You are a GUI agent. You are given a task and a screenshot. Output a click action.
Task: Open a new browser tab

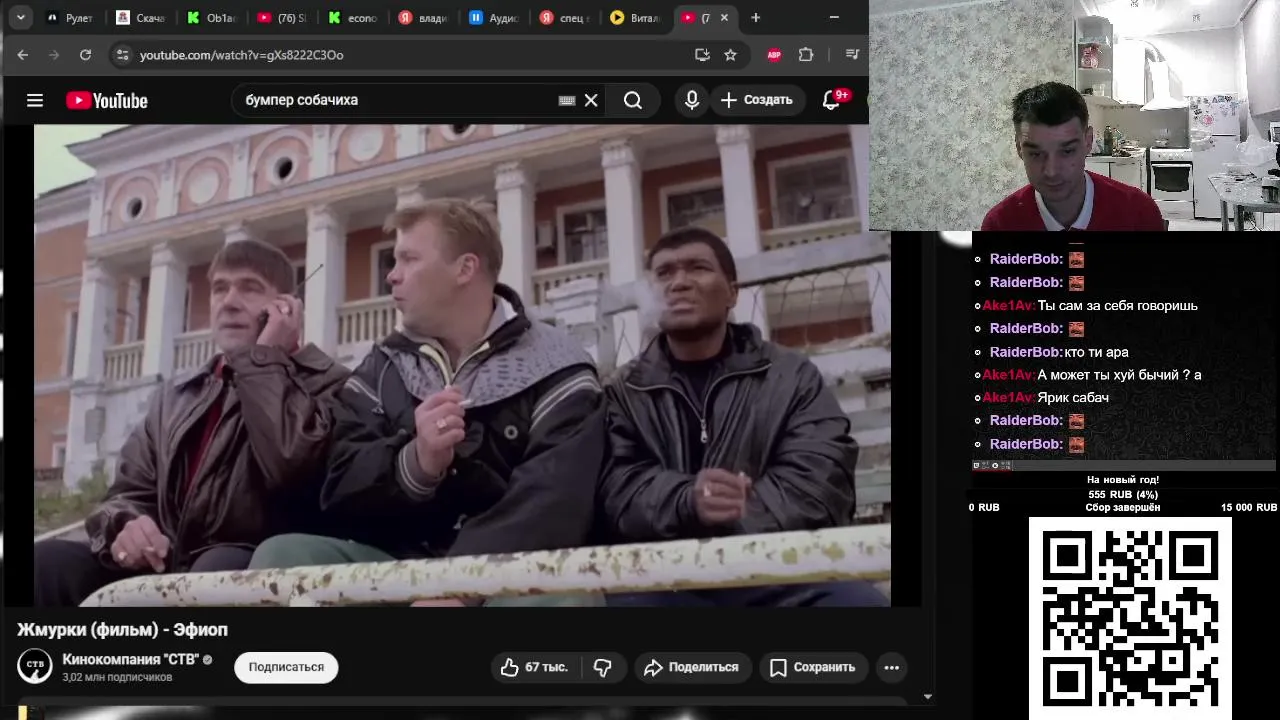click(x=756, y=17)
